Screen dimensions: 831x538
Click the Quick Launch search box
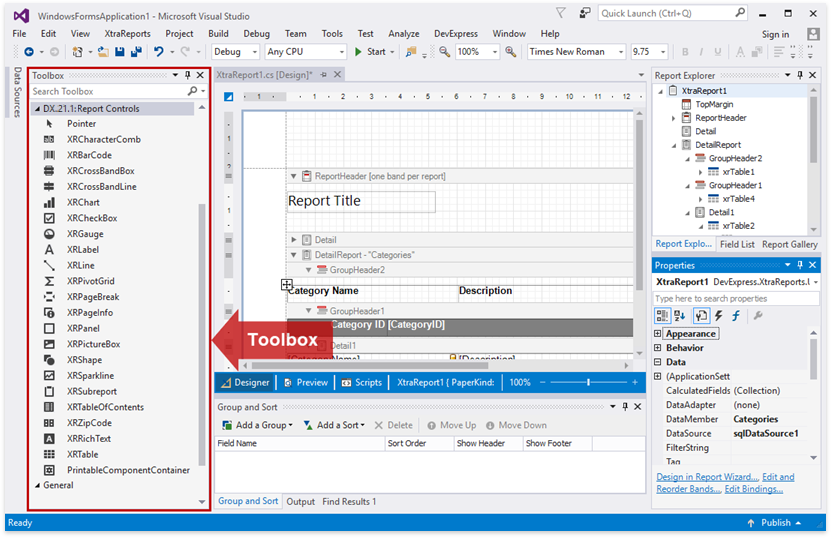[673, 14]
